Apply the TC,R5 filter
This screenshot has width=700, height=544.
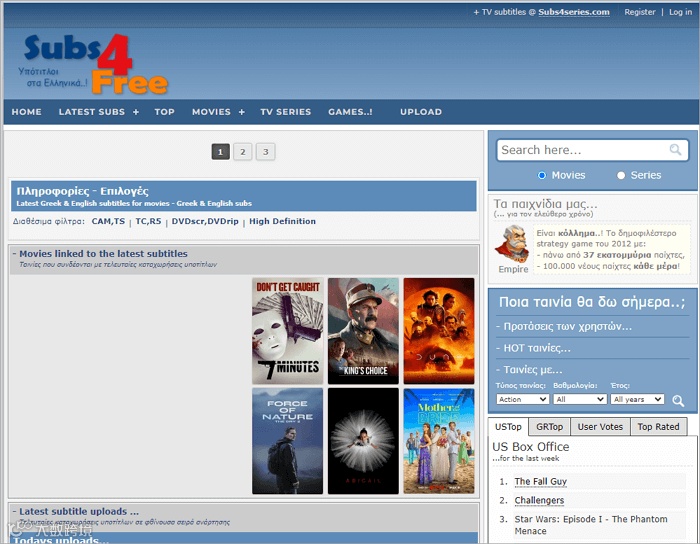[148, 221]
